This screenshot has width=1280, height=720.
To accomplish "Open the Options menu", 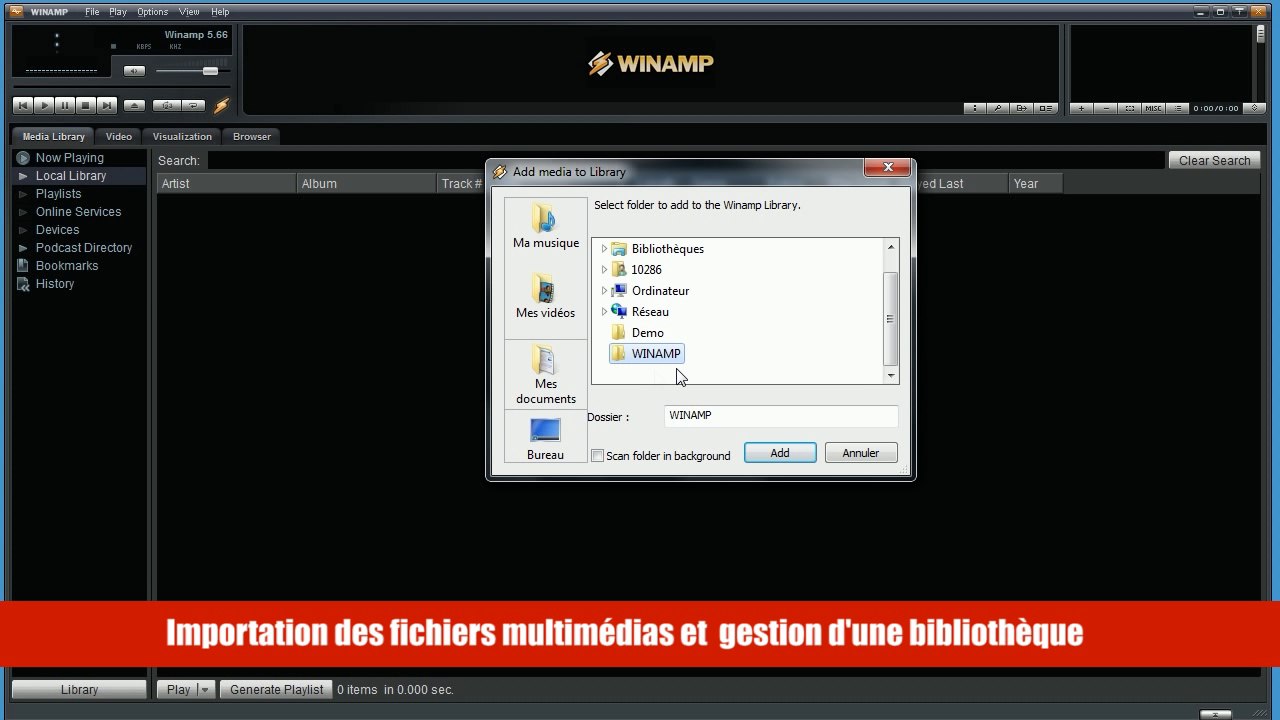I will (153, 12).
